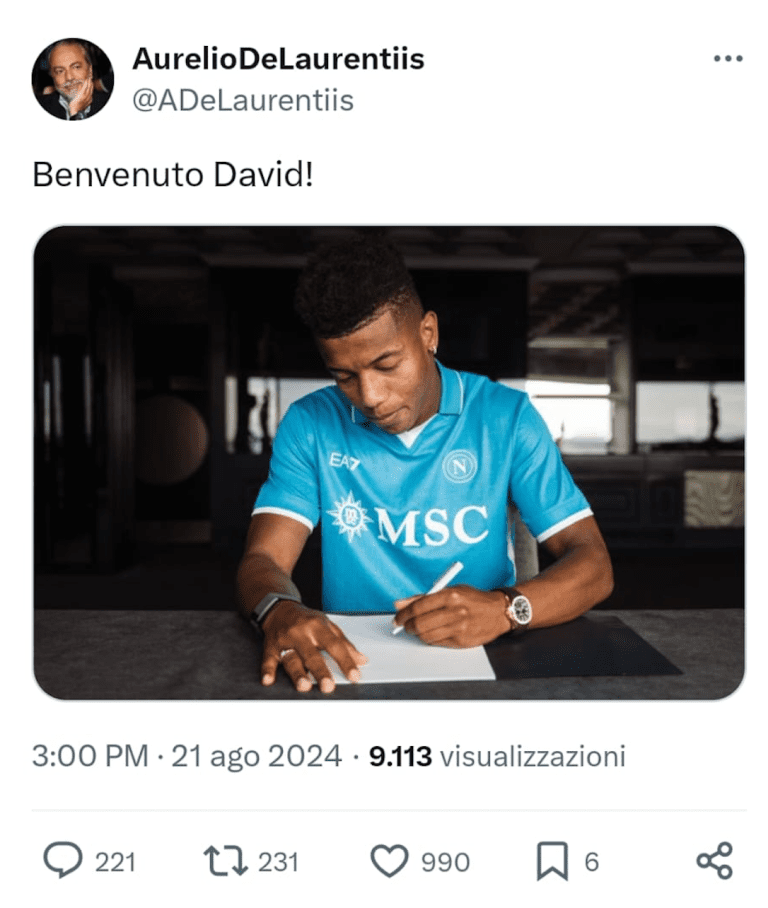Viewport: 768px width, 908px height.
Task: Click the reply speech bubble icon
Action: pos(63,861)
